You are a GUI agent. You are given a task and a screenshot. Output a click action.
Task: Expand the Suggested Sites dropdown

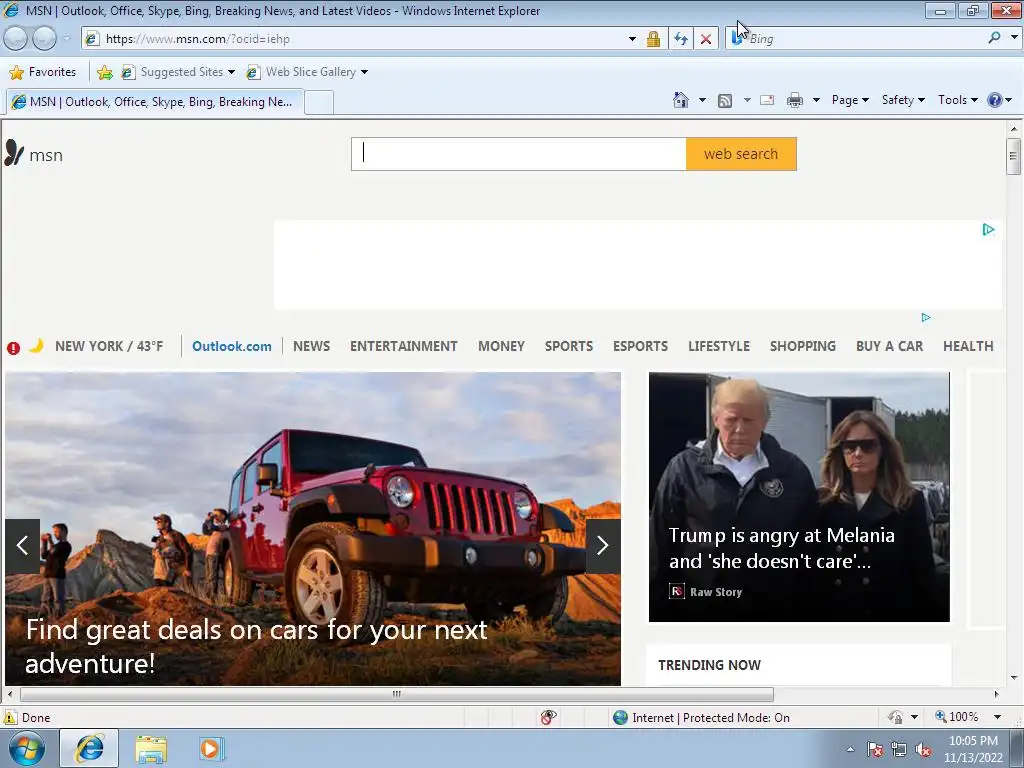(x=231, y=72)
